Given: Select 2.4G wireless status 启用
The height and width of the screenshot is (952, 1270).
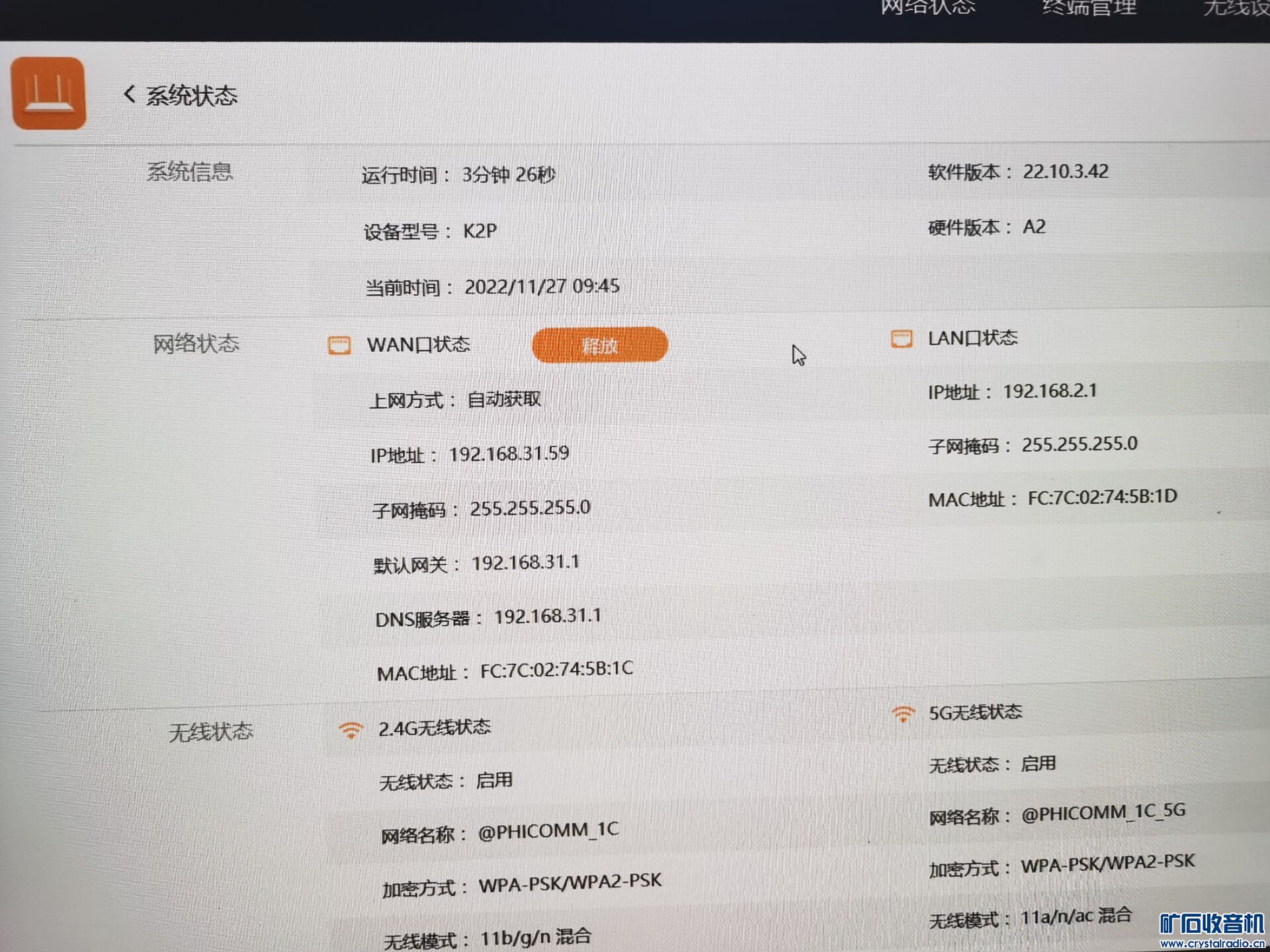Looking at the screenshot, I should 494,780.
